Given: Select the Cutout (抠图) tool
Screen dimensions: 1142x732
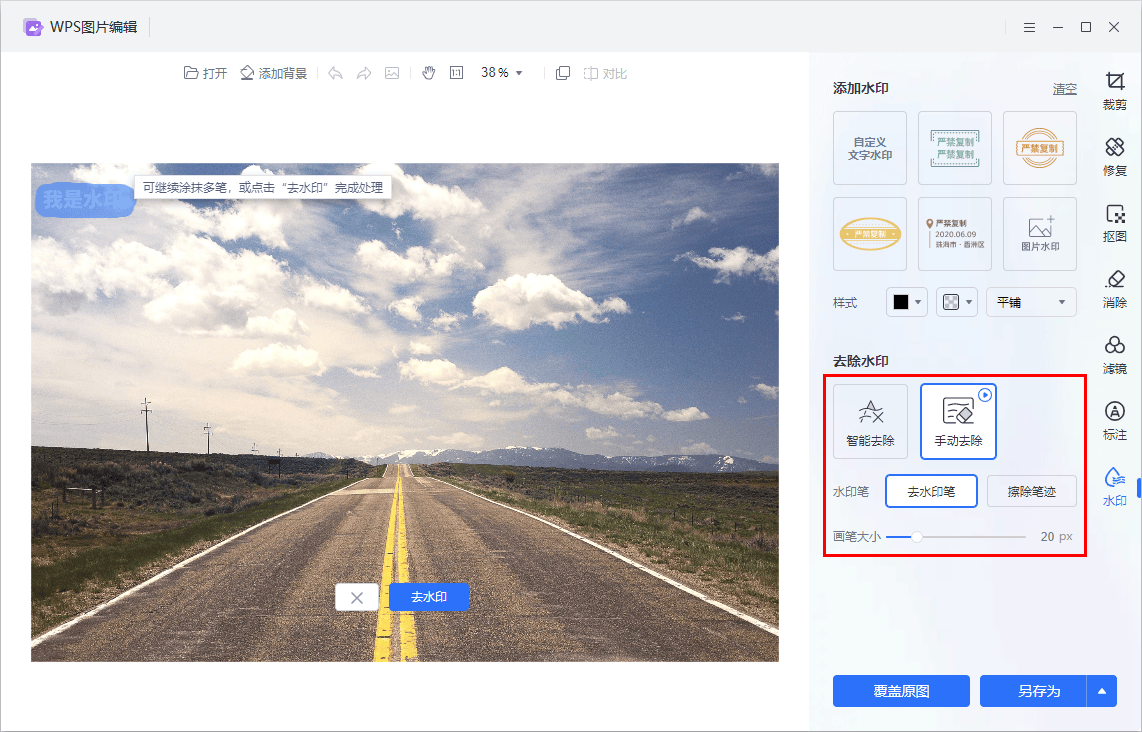Looking at the screenshot, I should [x=1114, y=222].
